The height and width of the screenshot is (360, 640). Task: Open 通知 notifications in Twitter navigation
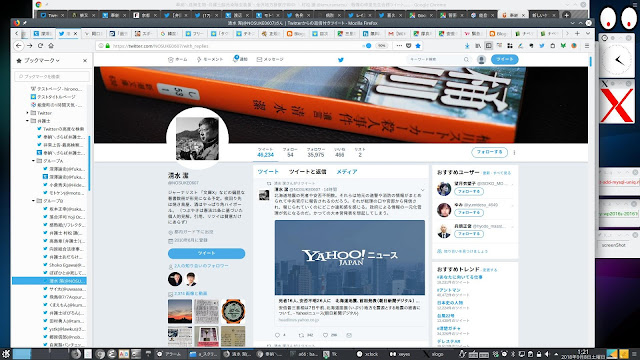point(240,59)
